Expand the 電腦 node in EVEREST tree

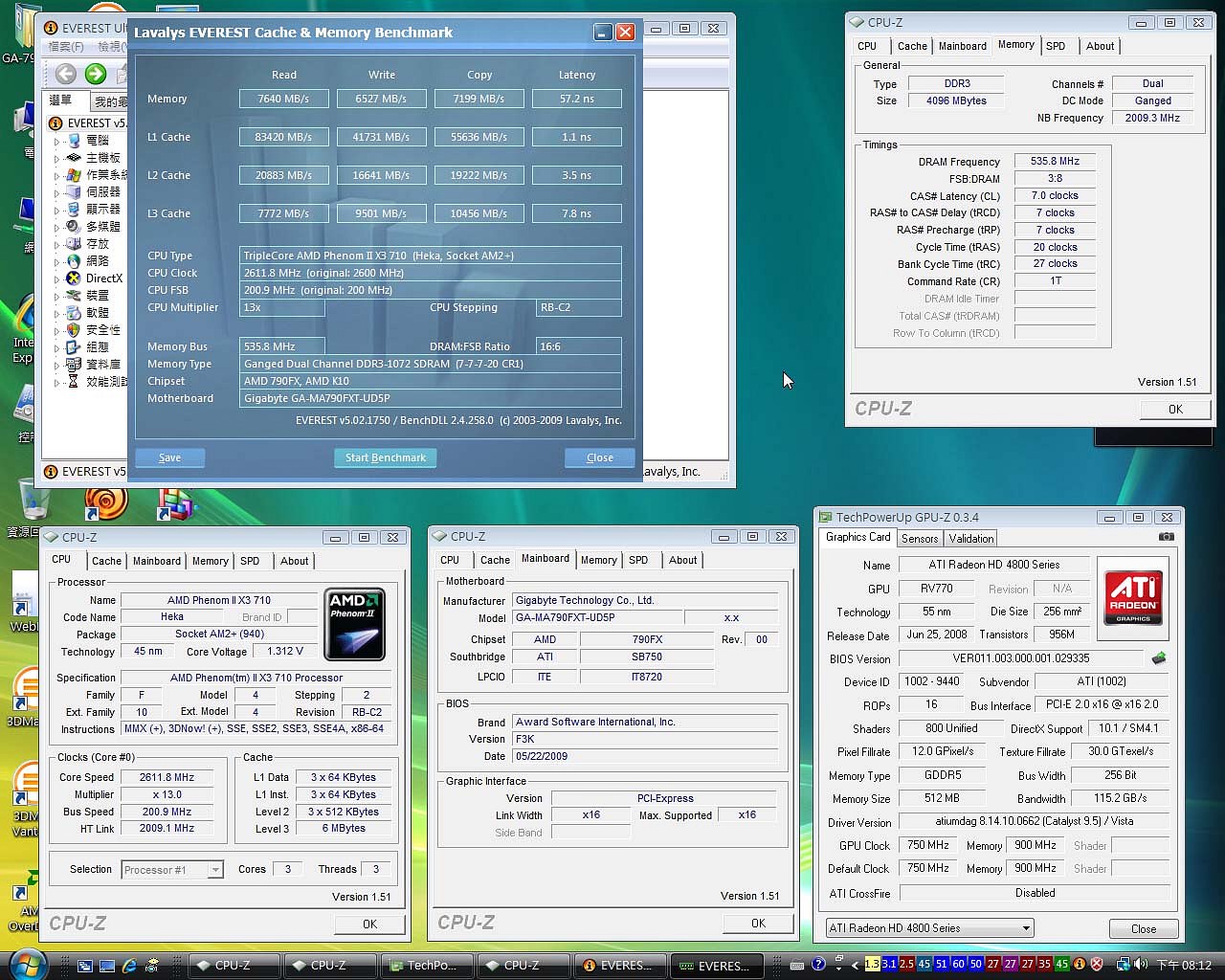click(56, 141)
